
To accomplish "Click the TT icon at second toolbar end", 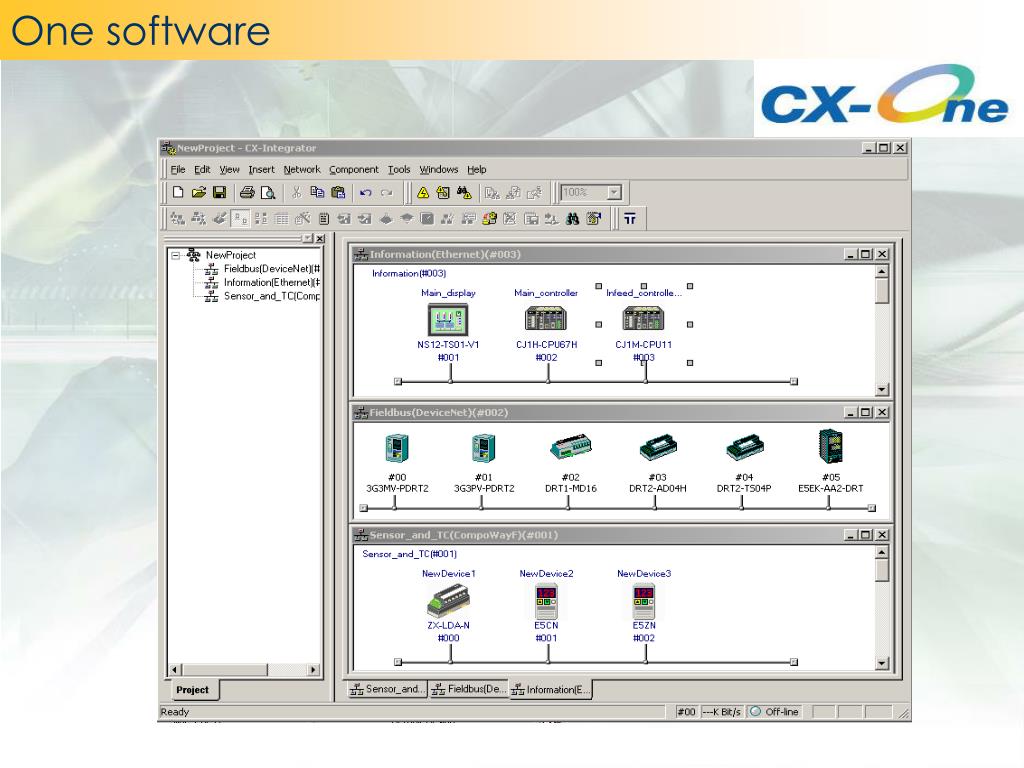I will (x=630, y=219).
